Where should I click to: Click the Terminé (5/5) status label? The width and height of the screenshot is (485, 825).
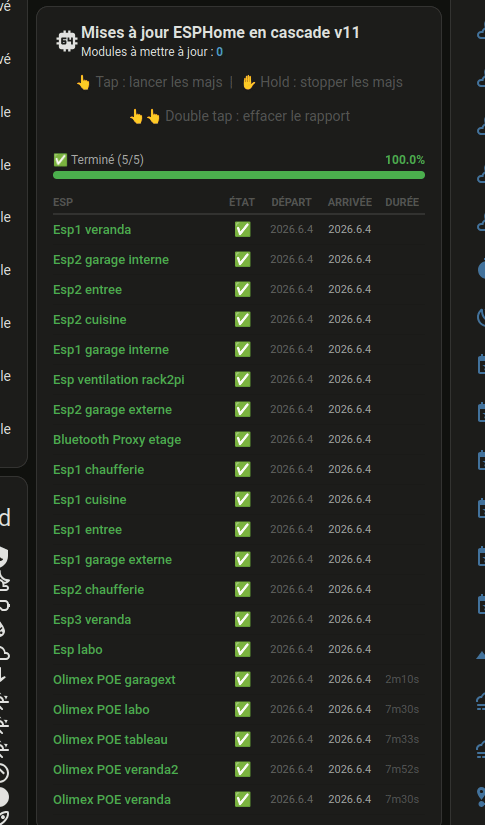(99, 160)
